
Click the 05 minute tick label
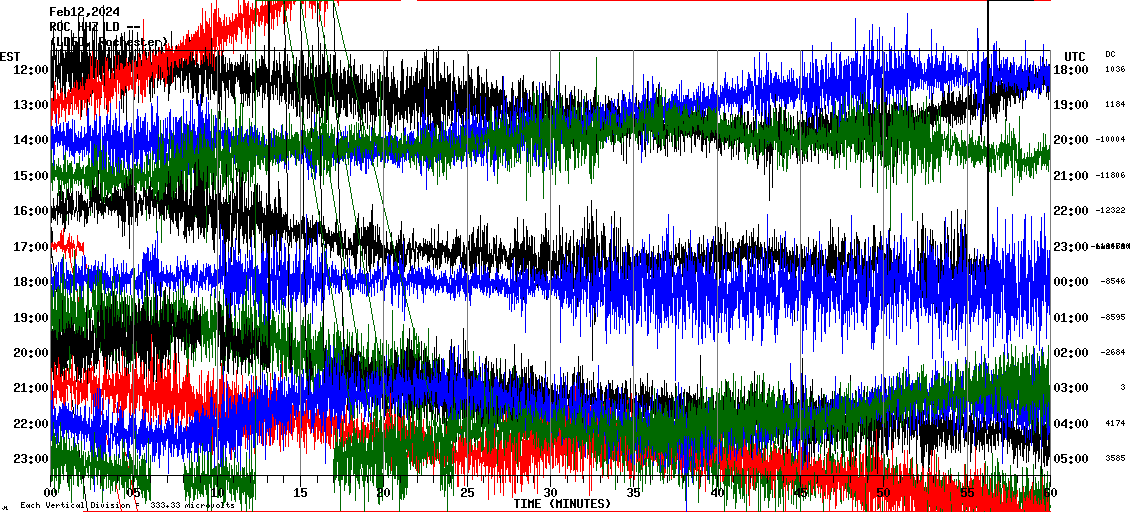coord(135,493)
